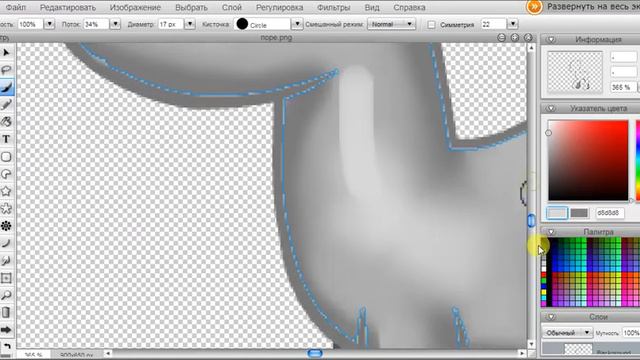Click Развернуть на весь экран button

point(593,7)
